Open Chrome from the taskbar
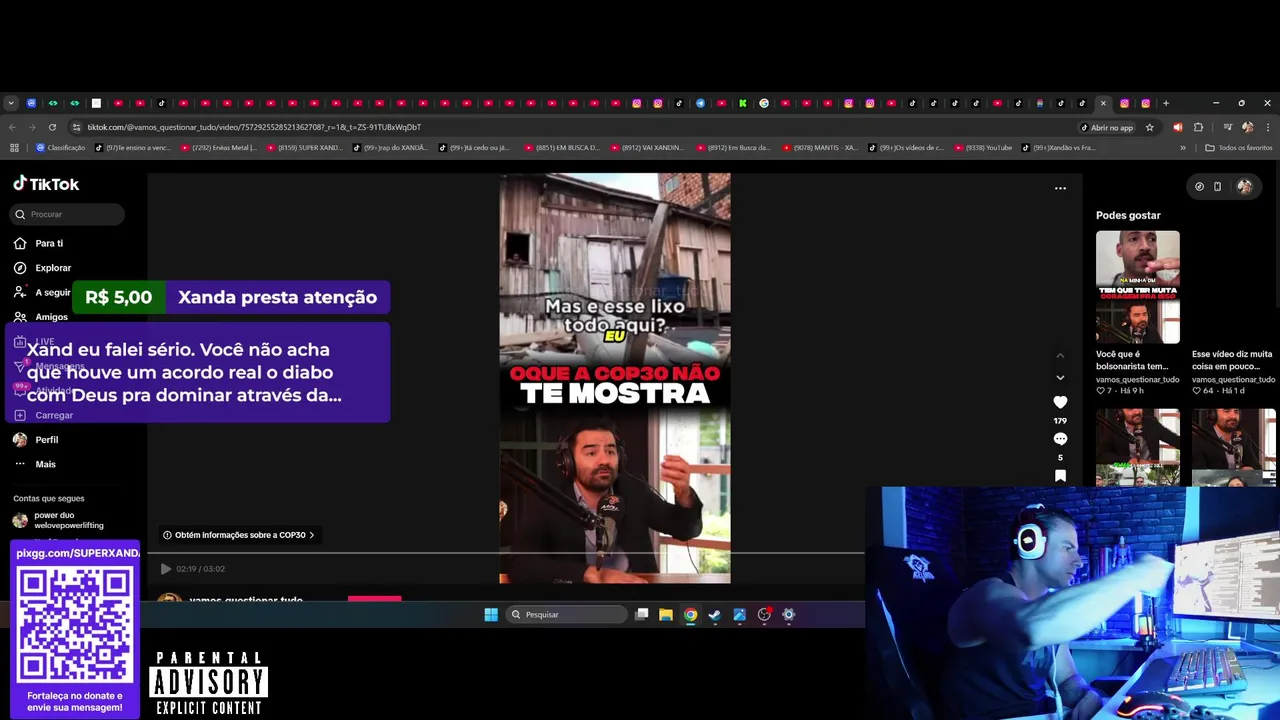 click(690, 615)
